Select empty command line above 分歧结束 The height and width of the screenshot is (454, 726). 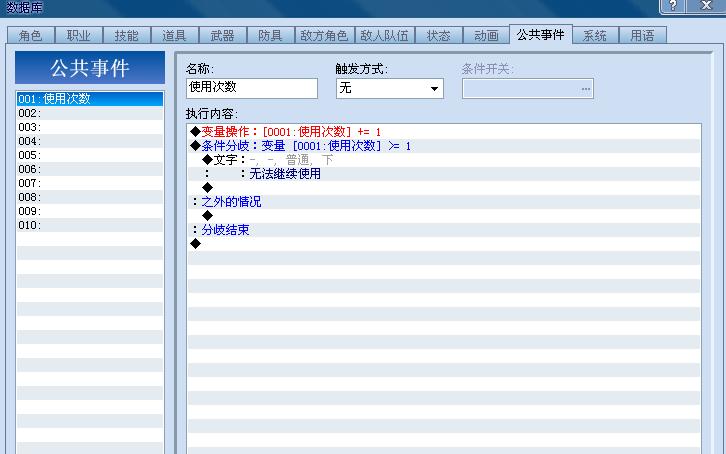click(444, 216)
